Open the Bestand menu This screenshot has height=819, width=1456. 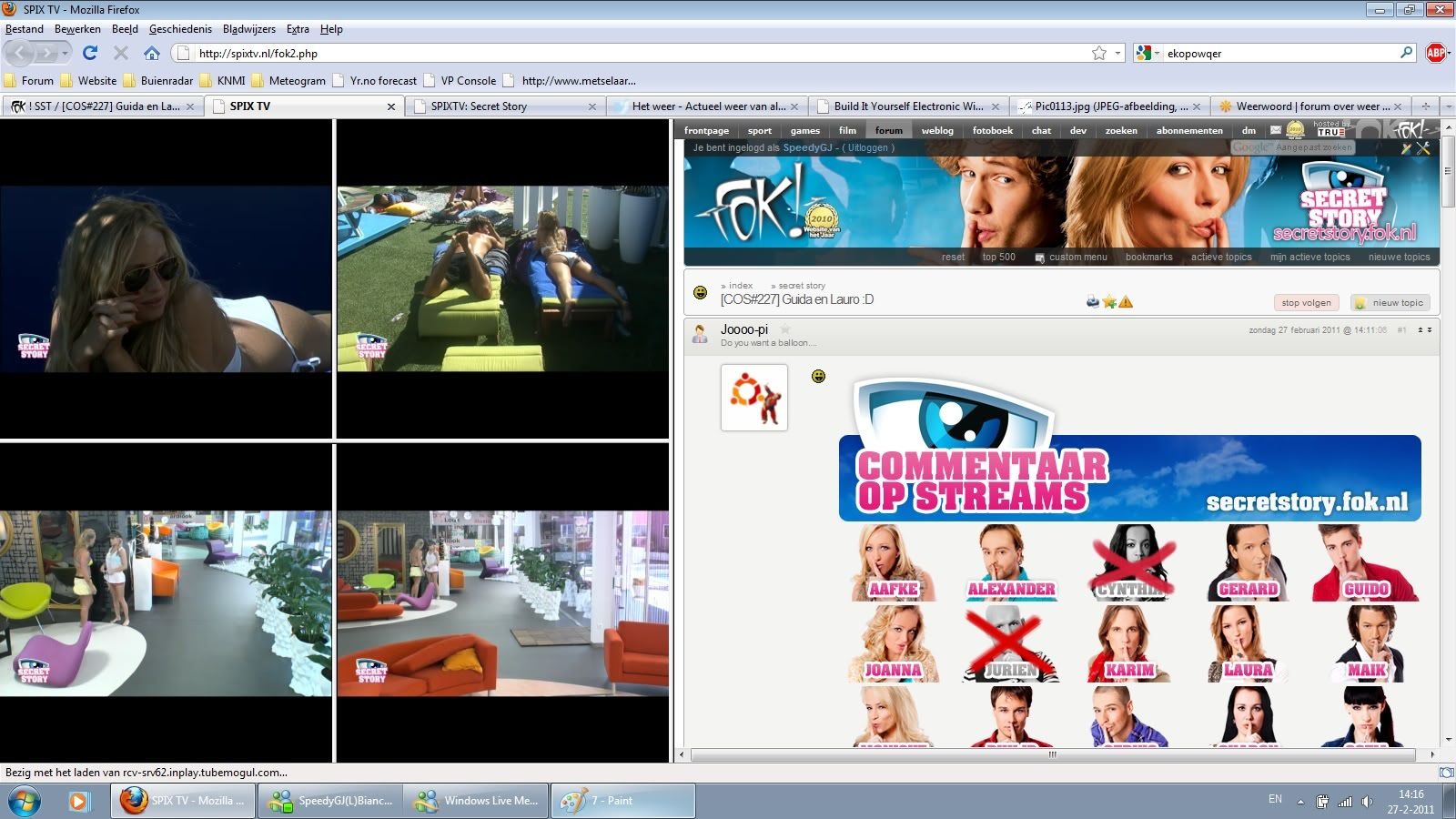25,29
